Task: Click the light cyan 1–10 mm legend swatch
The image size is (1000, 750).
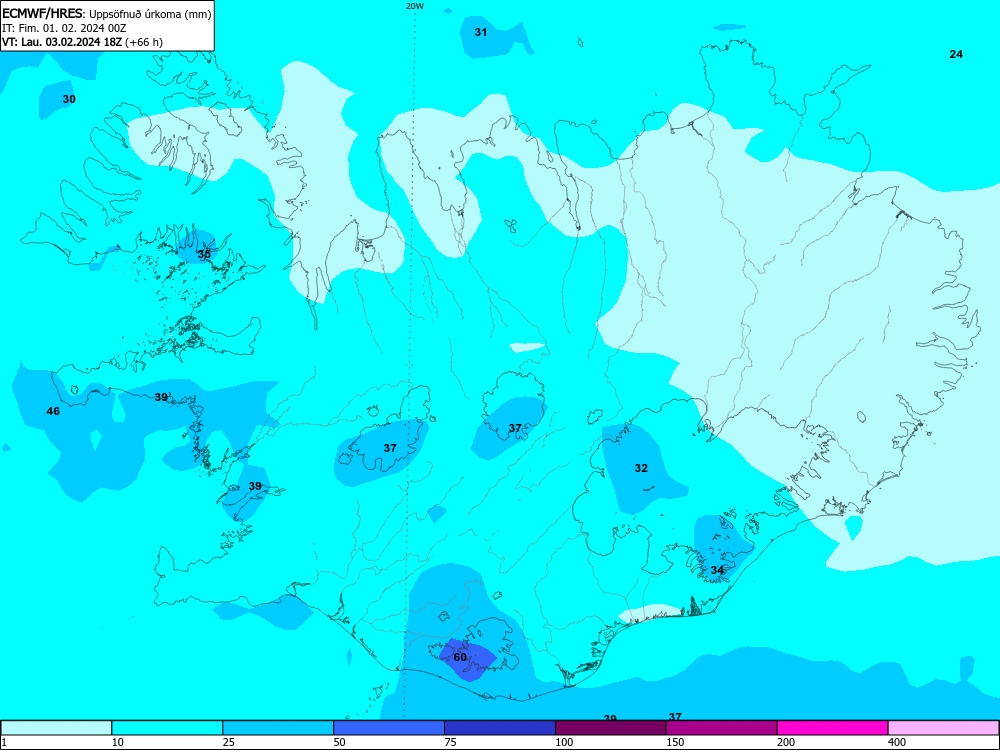Action: pyautogui.click(x=56, y=728)
